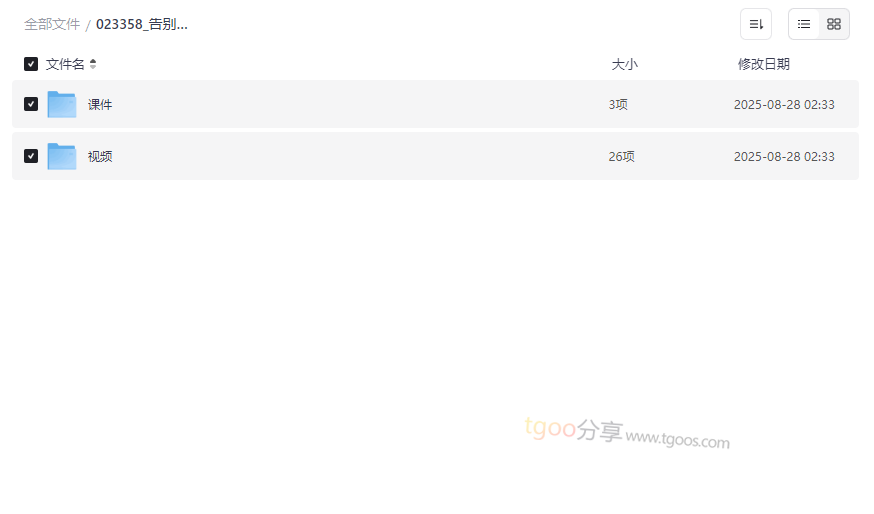Click the 课件 modified date cell
The width and height of the screenshot is (874, 514).
tap(784, 104)
